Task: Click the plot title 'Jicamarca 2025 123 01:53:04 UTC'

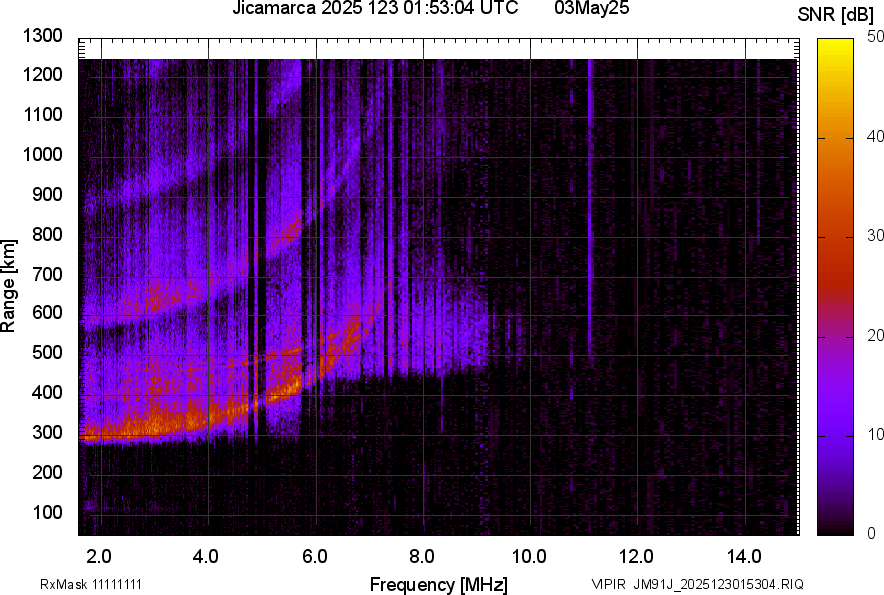Action: 375,8
